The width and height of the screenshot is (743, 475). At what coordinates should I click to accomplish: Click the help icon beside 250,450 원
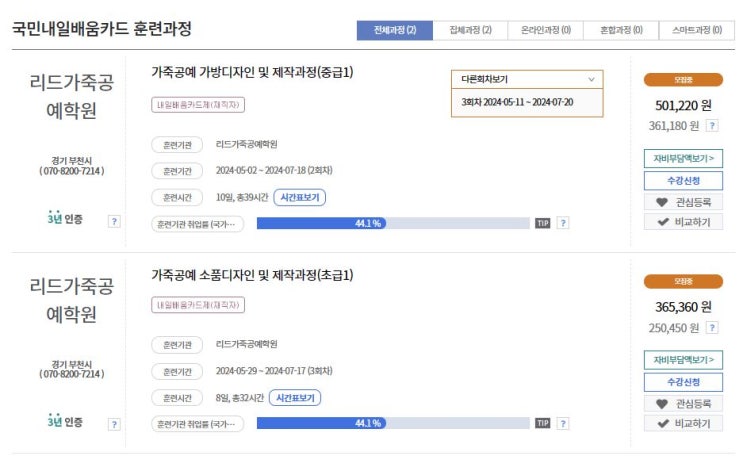712,327
